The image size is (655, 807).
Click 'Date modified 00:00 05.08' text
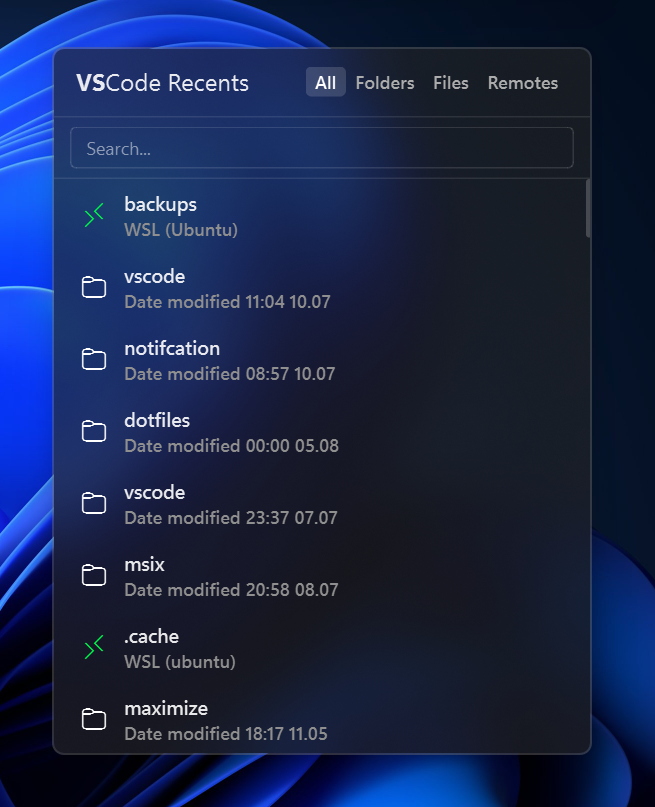pos(232,446)
